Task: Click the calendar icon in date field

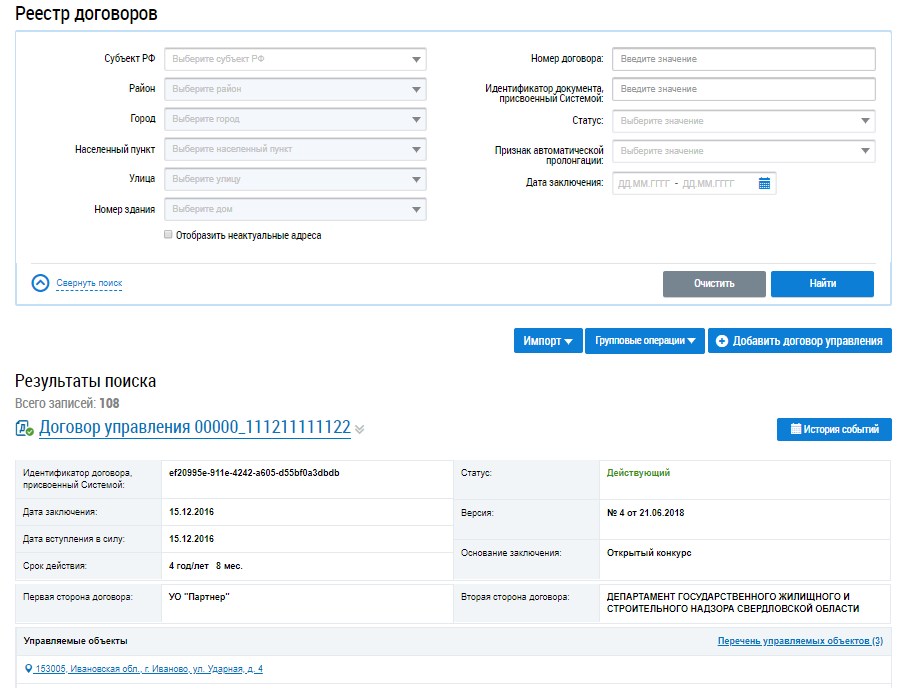Action: [x=764, y=183]
